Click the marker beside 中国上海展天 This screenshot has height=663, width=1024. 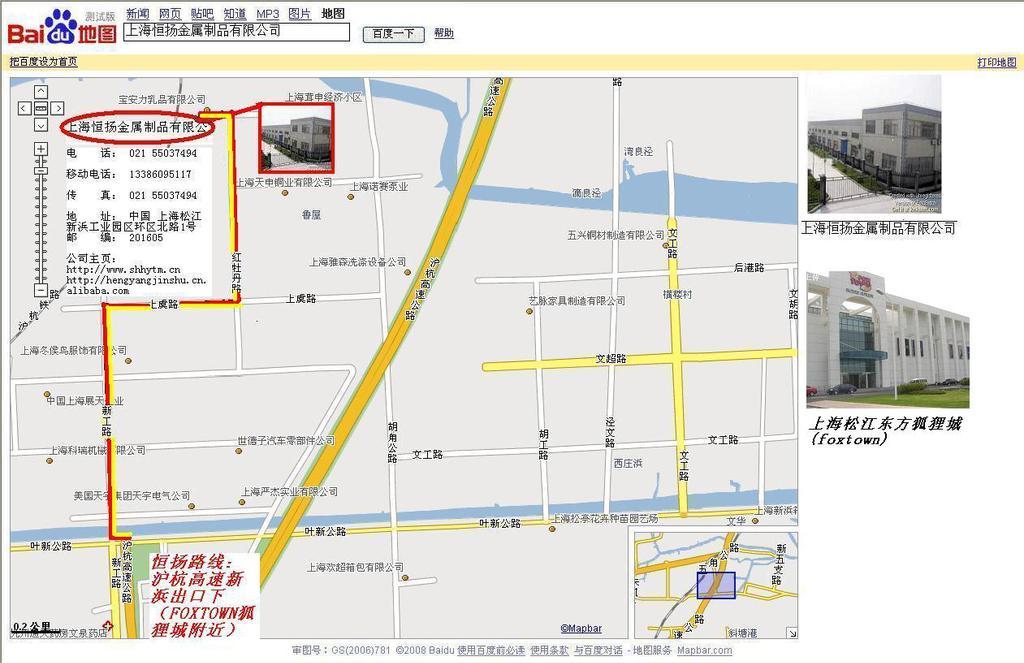click(47, 395)
